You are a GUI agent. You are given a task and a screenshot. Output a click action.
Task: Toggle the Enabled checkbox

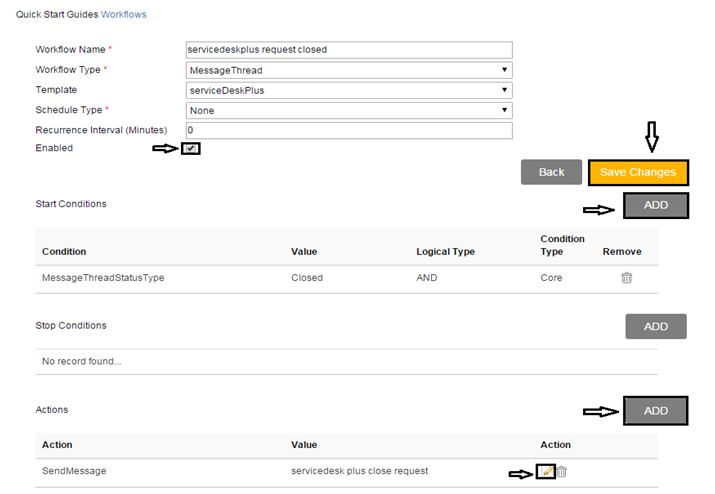pos(191,149)
